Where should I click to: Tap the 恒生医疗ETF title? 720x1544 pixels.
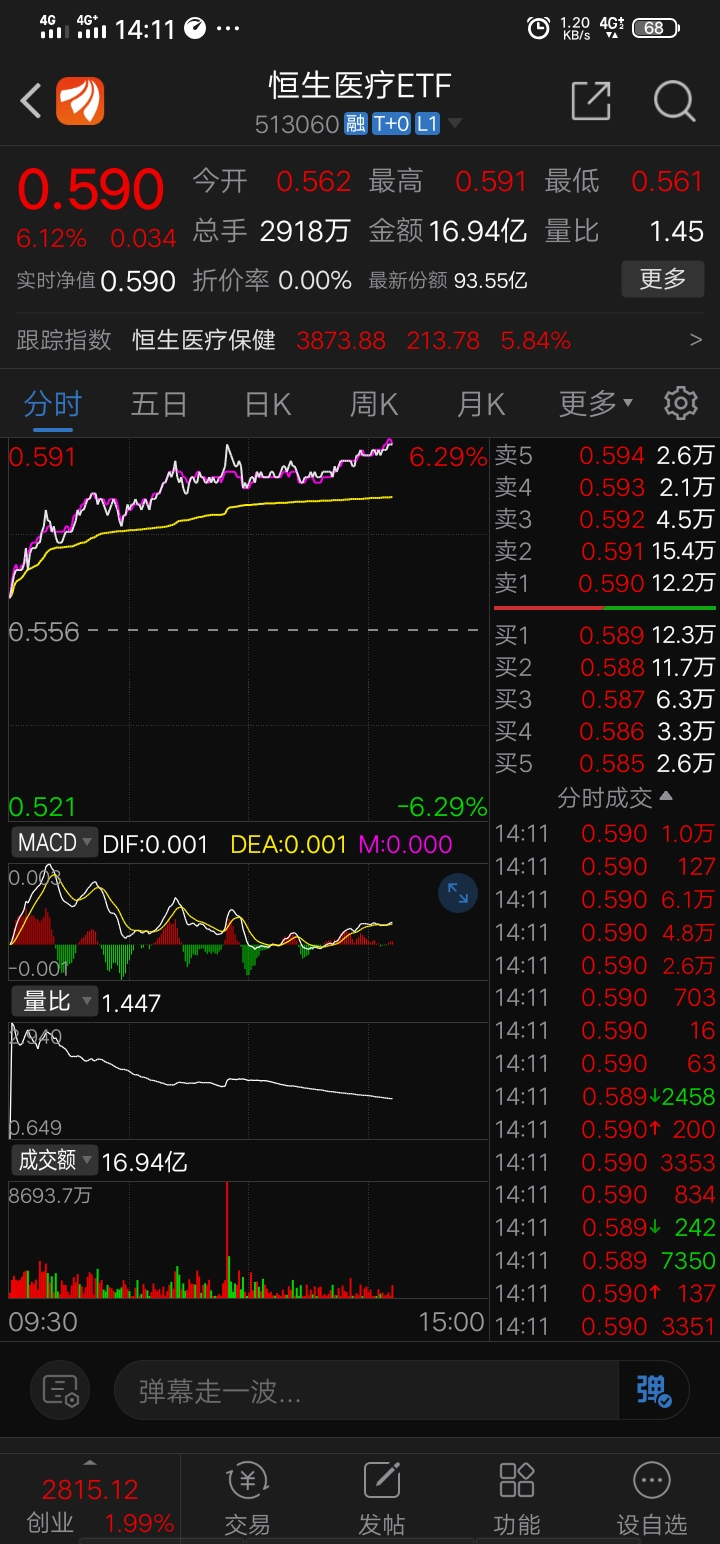click(360, 86)
